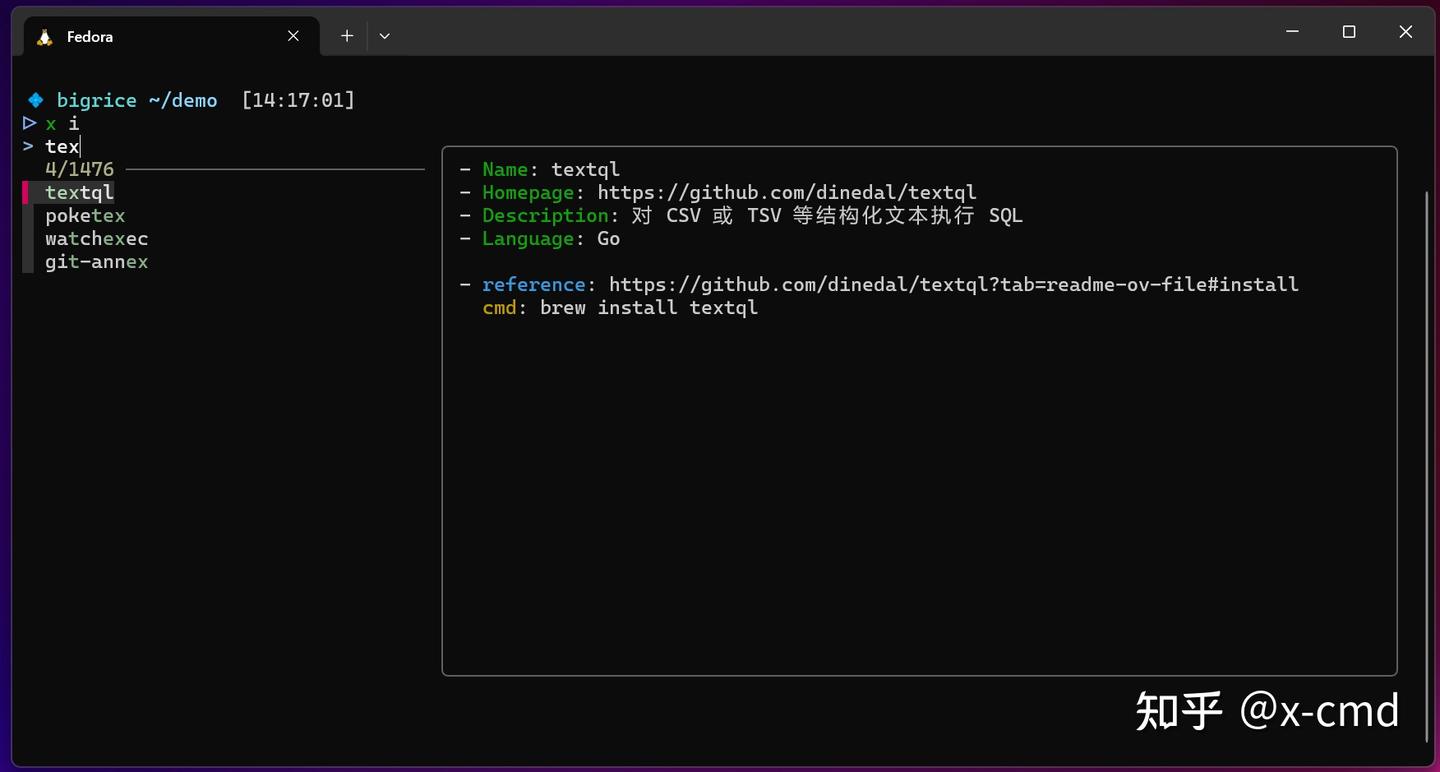Click the Tux penguin icon on the Fedora tab
Viewport: 1440px width, 772px height.
pos(43,36)
